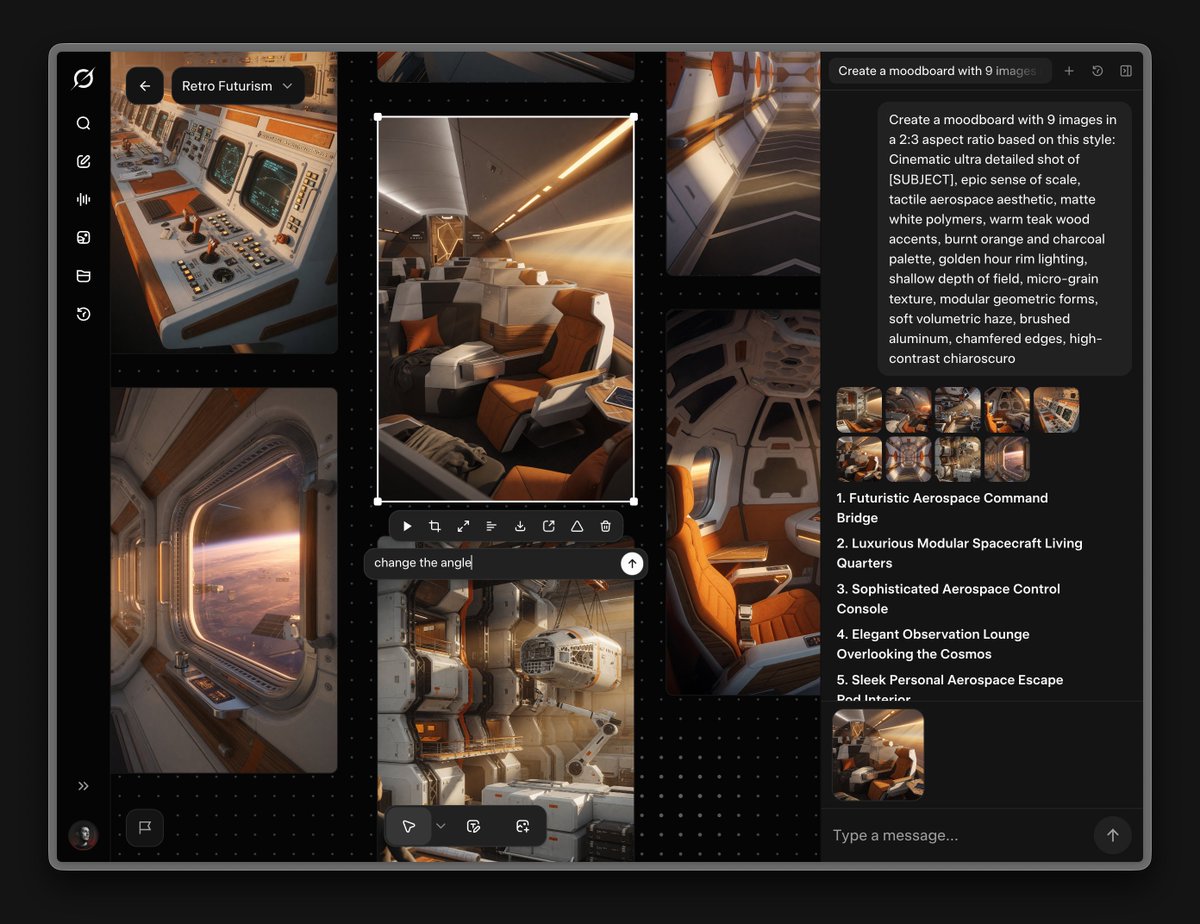Click the attached image thumbnail above message box
The width and height of the screenshot is (1200, 924).
[x=878, y=754]
